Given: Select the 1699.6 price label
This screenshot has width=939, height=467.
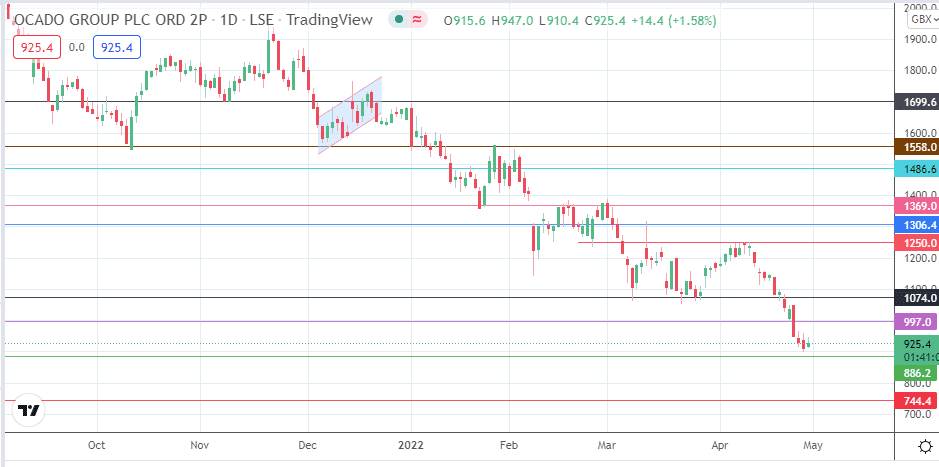Looking at the screenshot, I should (x=916, y=102).
